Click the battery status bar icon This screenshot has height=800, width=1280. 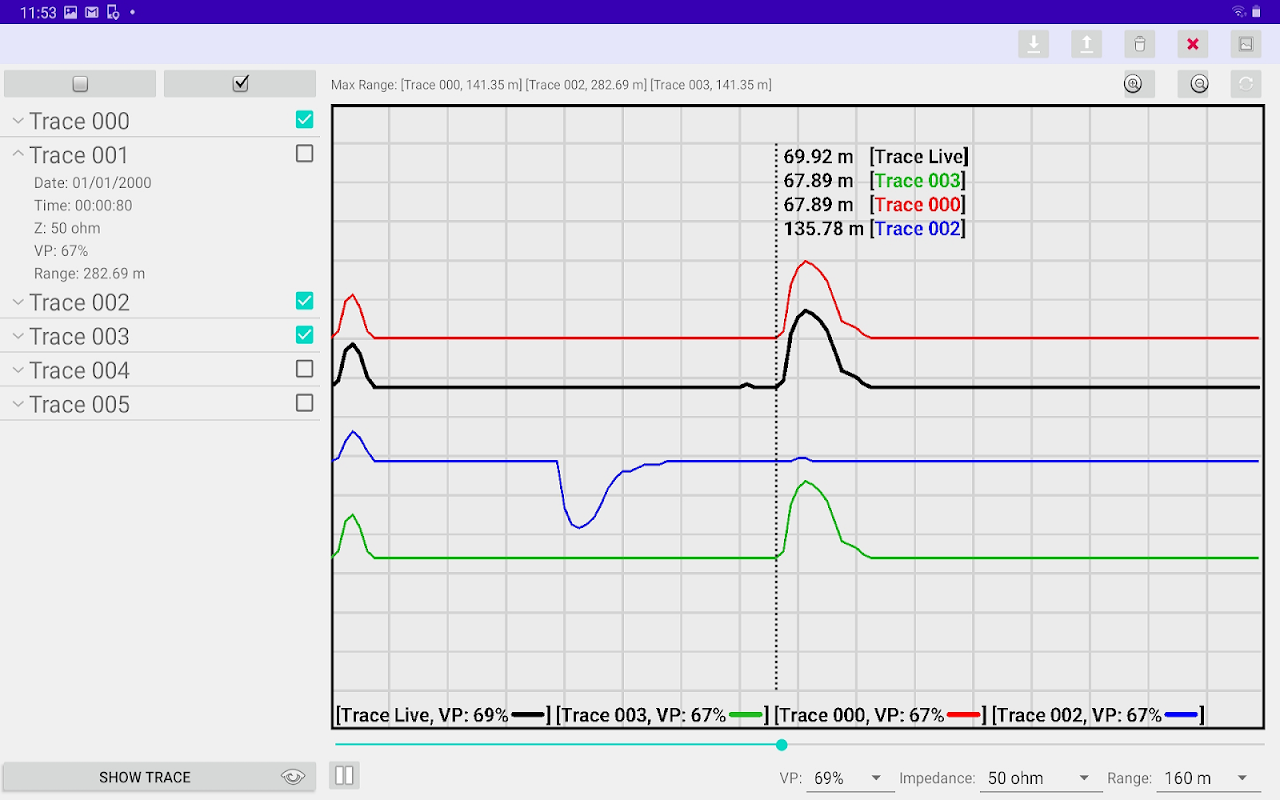(1258, 12)
